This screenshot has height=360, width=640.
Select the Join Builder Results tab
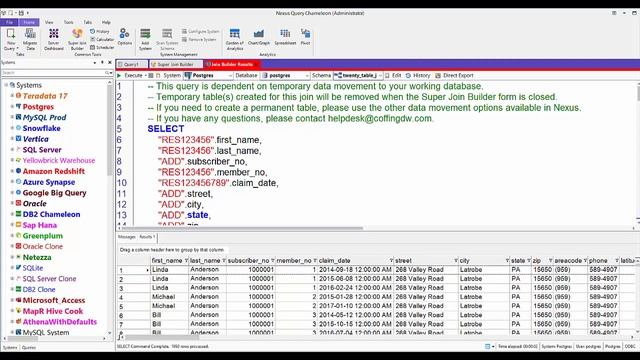tap(232, 64)
